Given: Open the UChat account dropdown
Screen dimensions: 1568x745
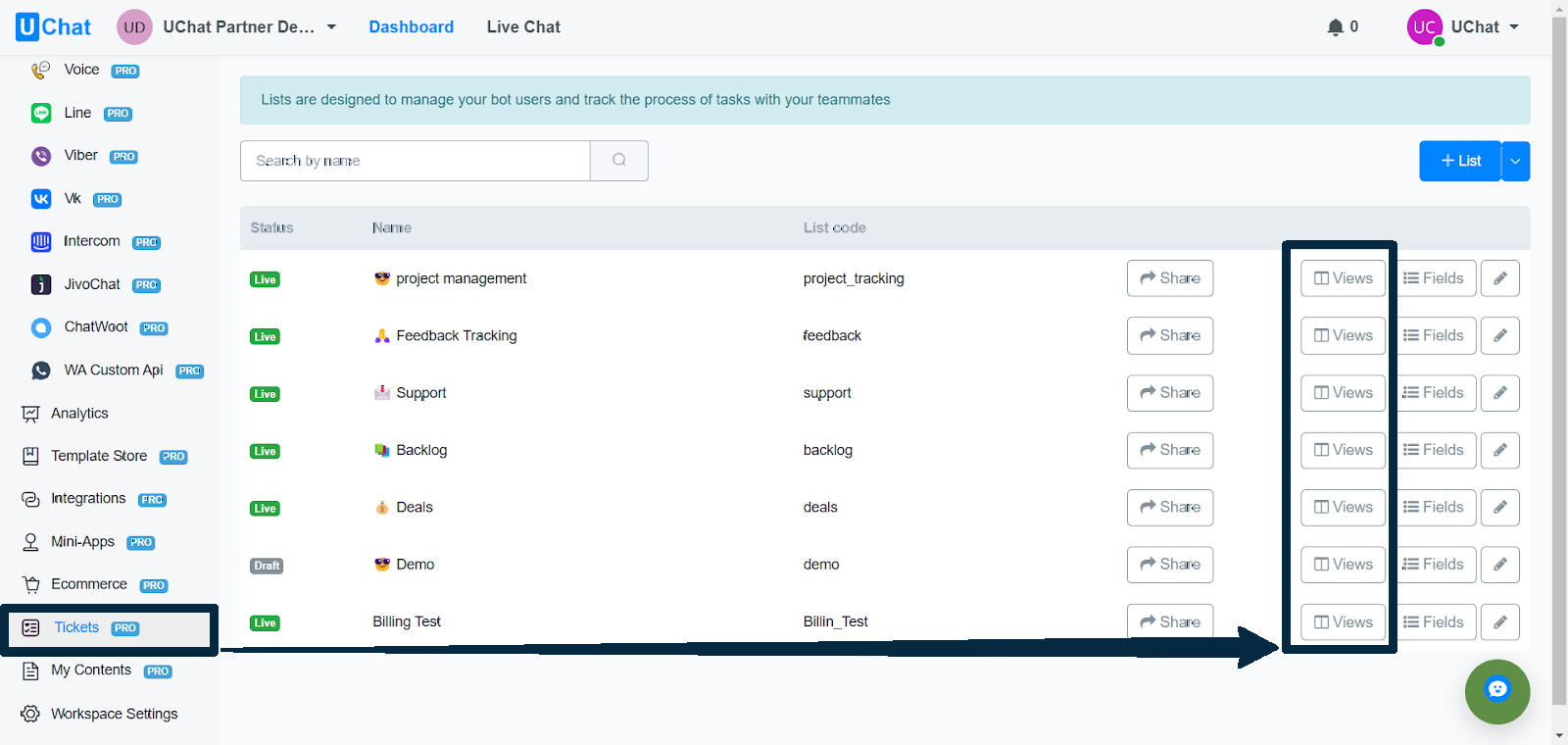Looking at the screenshot, I should (x=1514, y=26).
